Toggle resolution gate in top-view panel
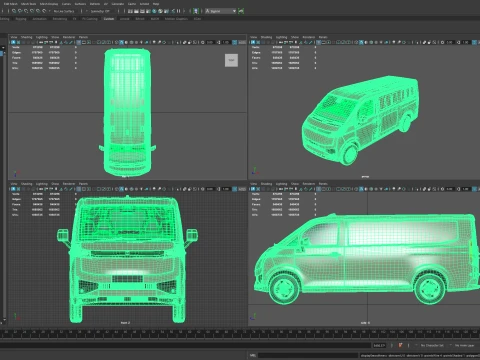This screenshot has width=480, height=360. click(89, 42)
